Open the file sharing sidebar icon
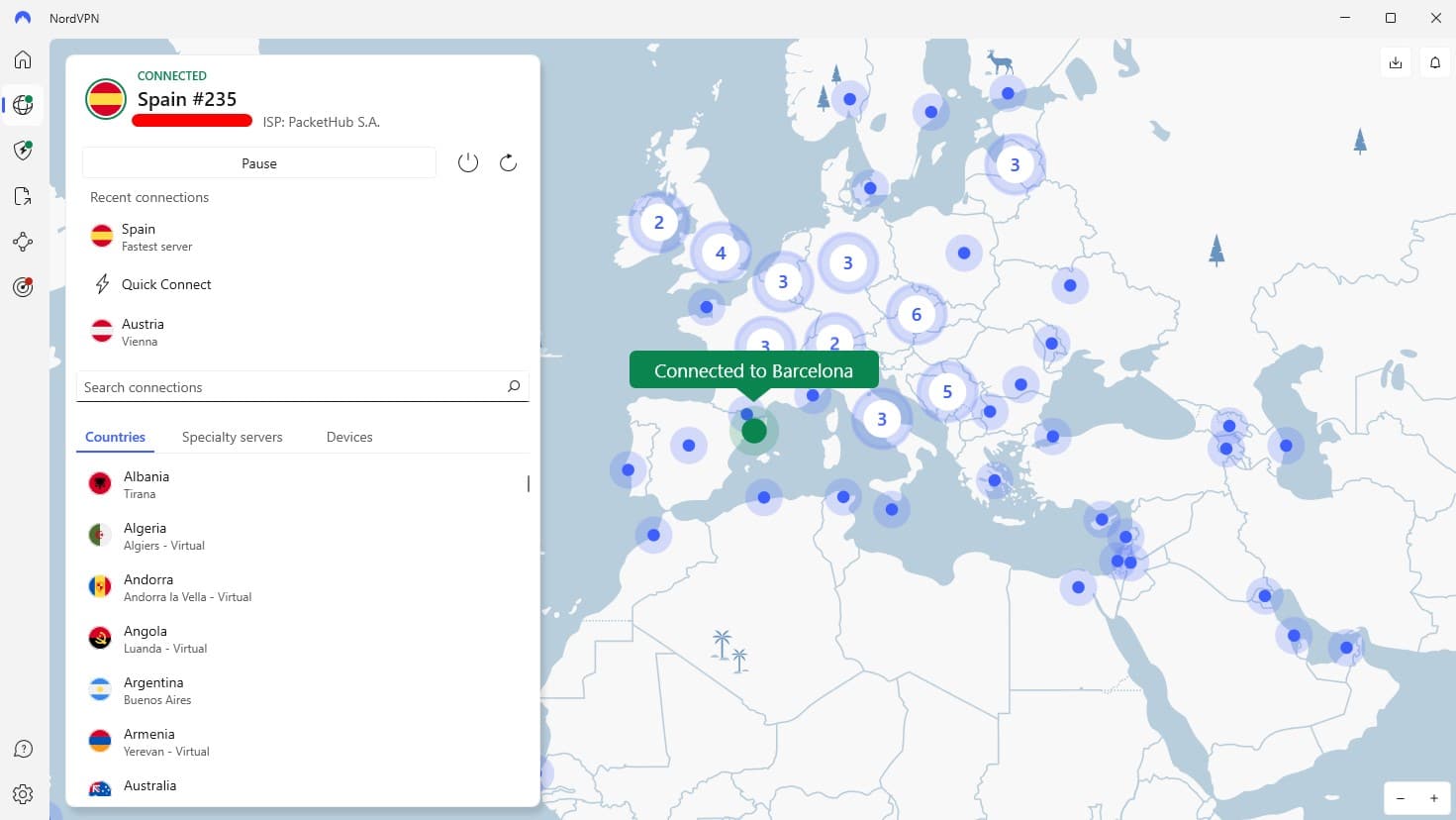This screenshot has width=1456, height=820. pyautogui.click(x=23, y=196)
